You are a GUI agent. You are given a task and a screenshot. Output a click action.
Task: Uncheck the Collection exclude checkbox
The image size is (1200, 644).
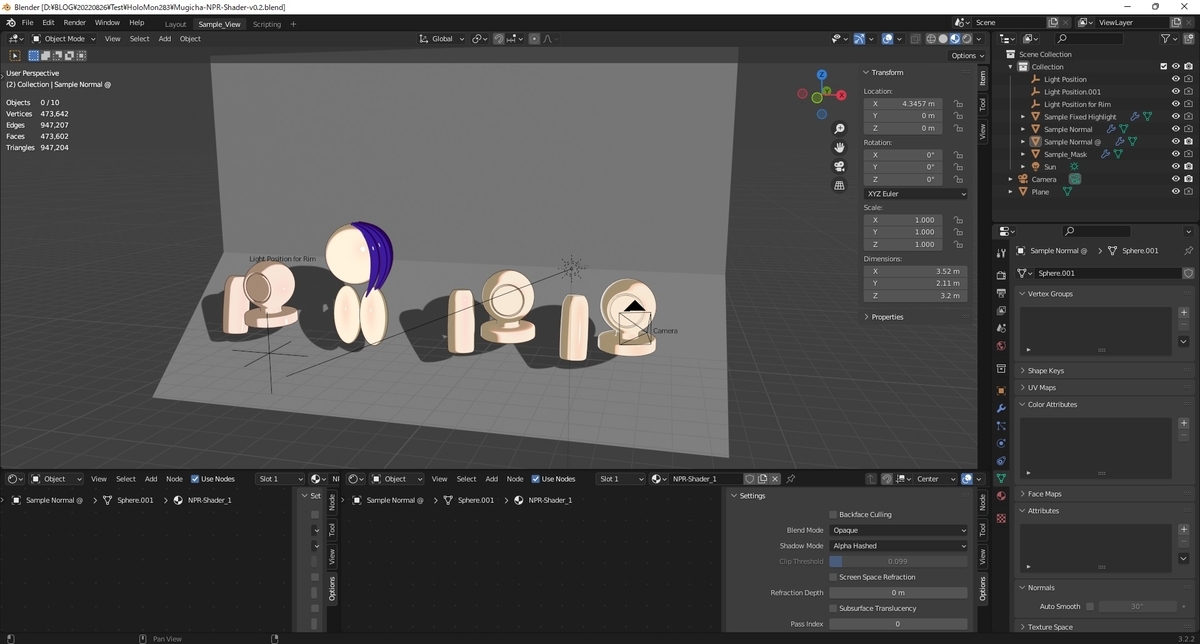click(x=1164, y=67)
